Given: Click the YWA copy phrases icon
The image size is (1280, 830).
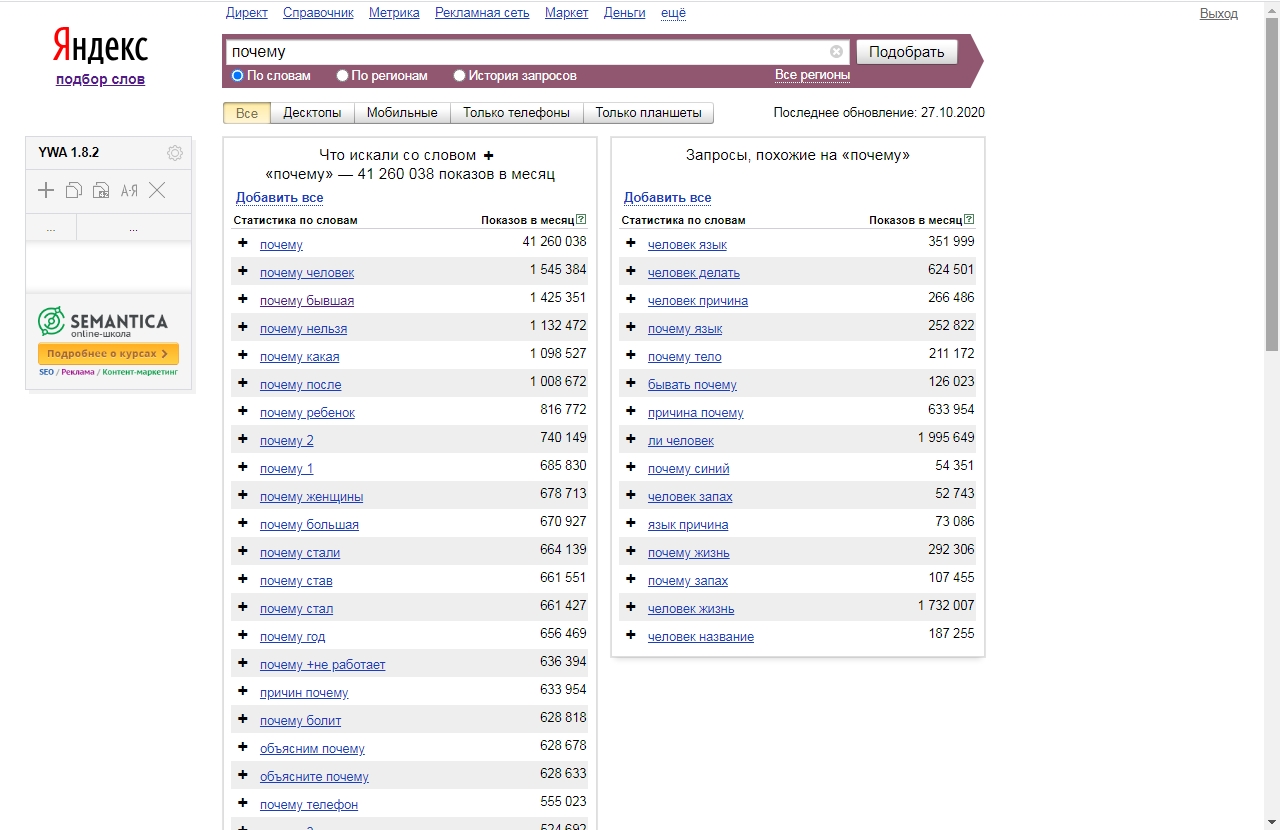Looking at the screenshot, I should (74, 190).
